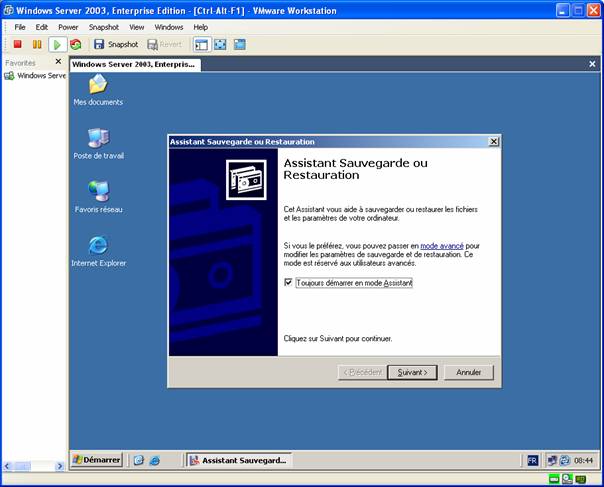The image size is (604, 487).
Task: Open the Démarrer start menu
Action: [97, 460]
